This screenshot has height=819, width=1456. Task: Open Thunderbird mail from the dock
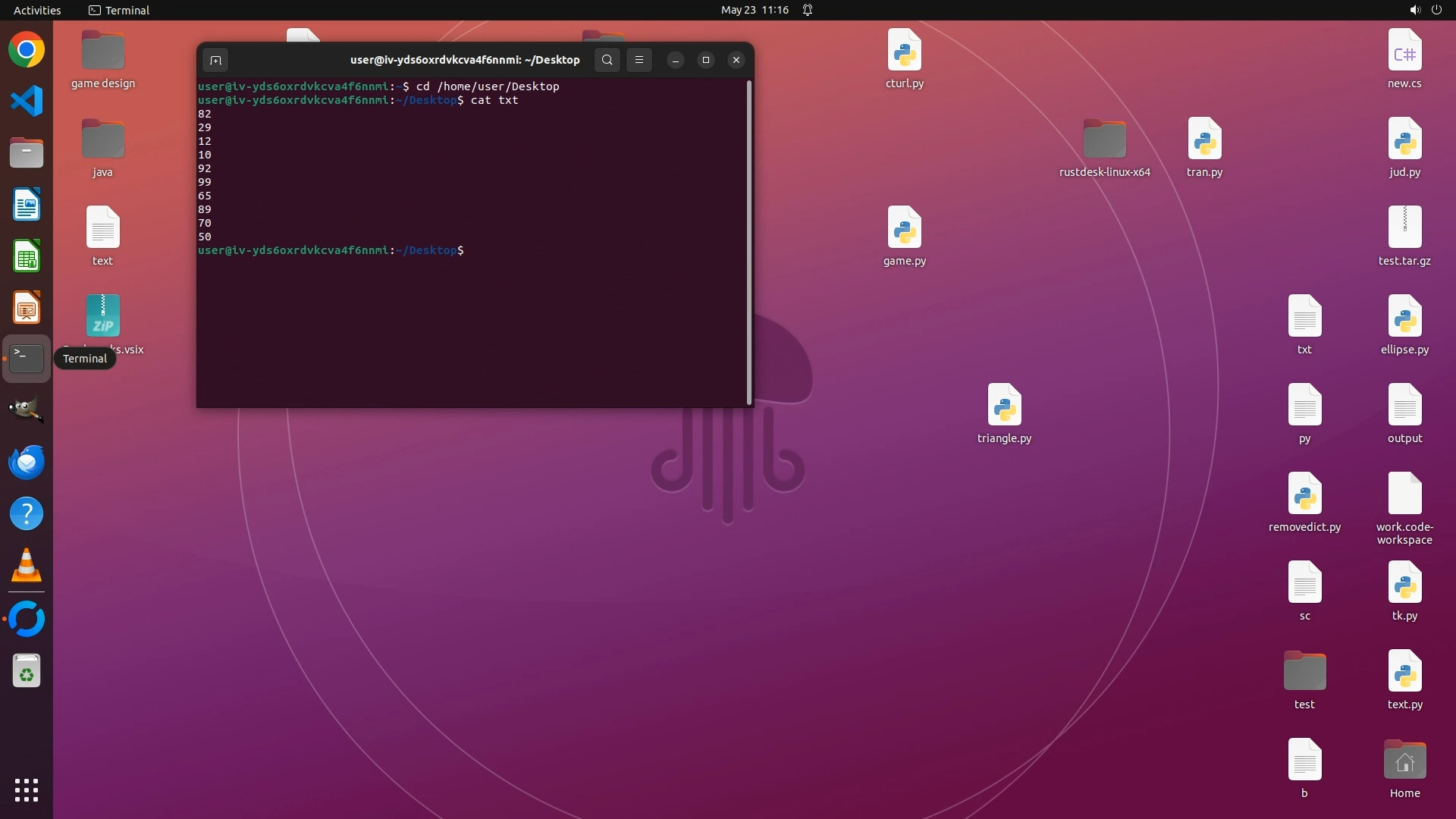pos(27,462)
